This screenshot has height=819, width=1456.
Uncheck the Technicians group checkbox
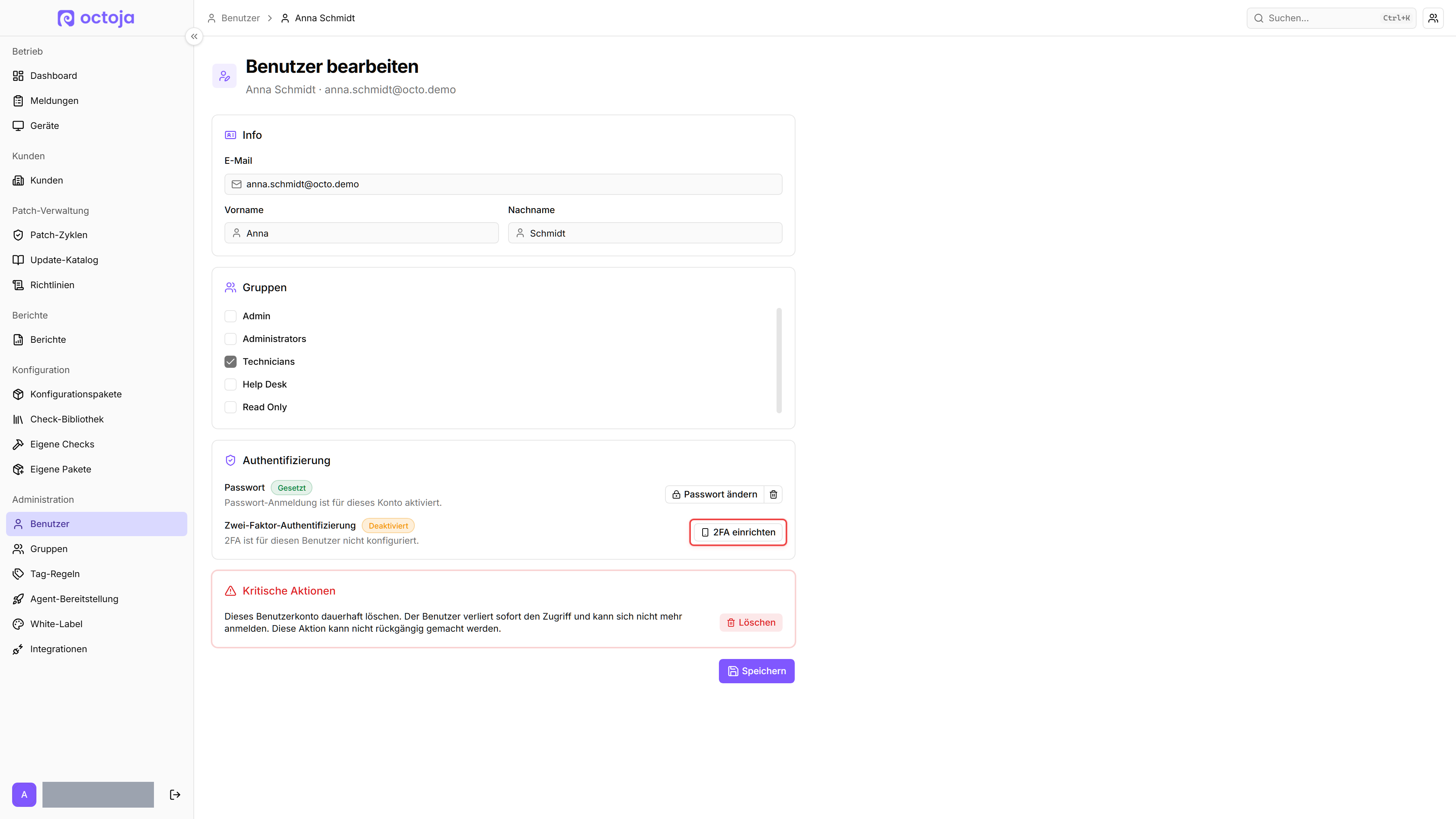231,362
